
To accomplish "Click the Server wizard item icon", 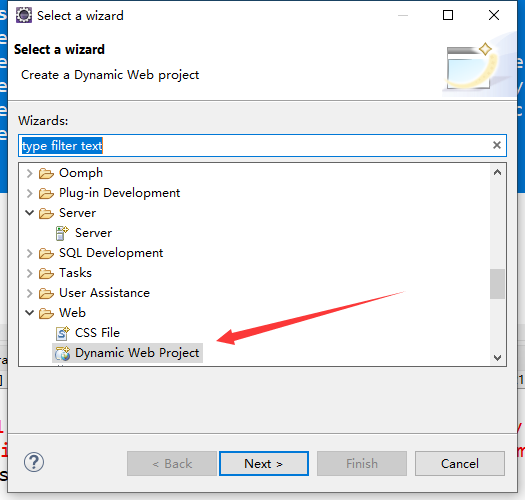I will [x=62, y=233].
